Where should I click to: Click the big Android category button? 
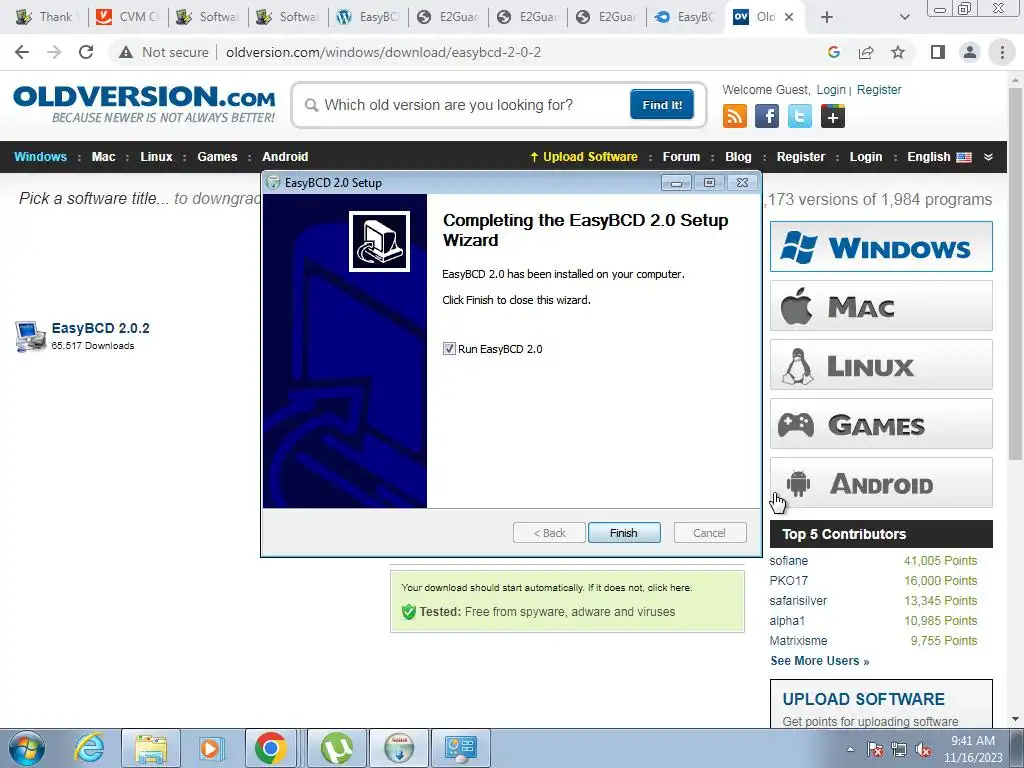pyautogui.click(x=881, y=483)
